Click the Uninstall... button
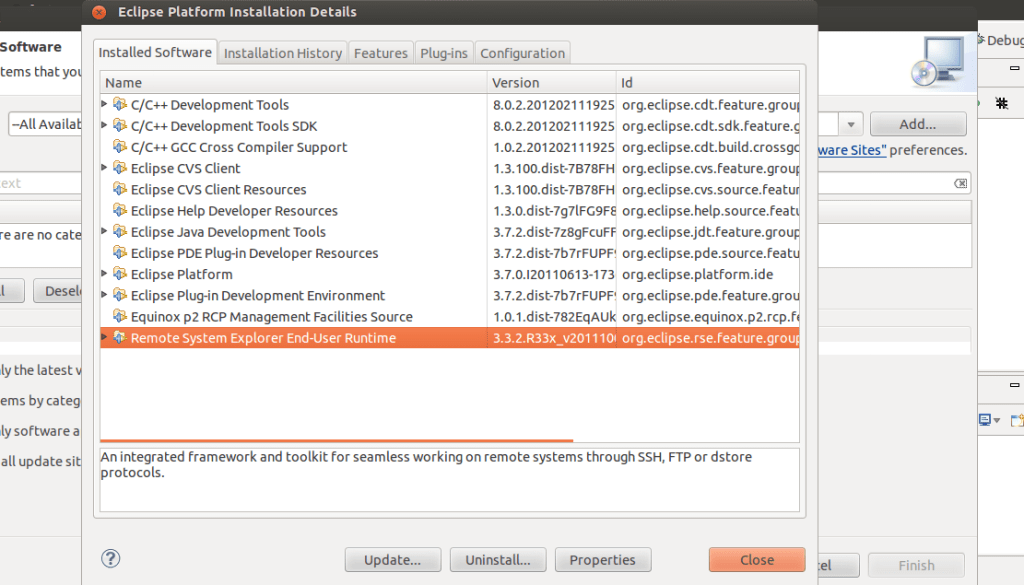The width and height of the screenshot is (1024, 585). point(497,560)
